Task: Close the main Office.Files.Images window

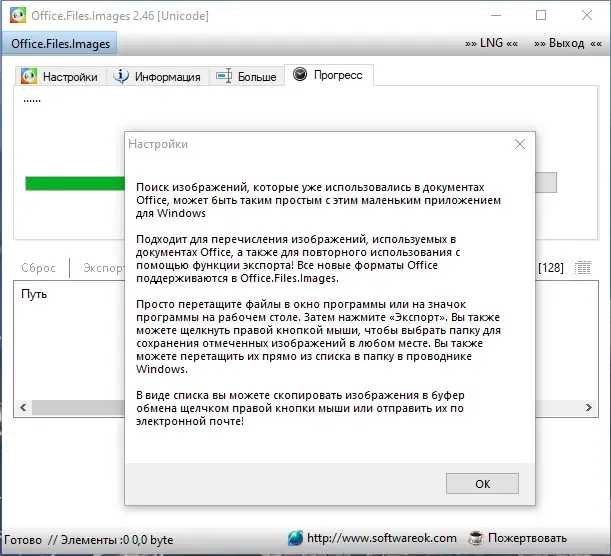Action: pos(587,16)
